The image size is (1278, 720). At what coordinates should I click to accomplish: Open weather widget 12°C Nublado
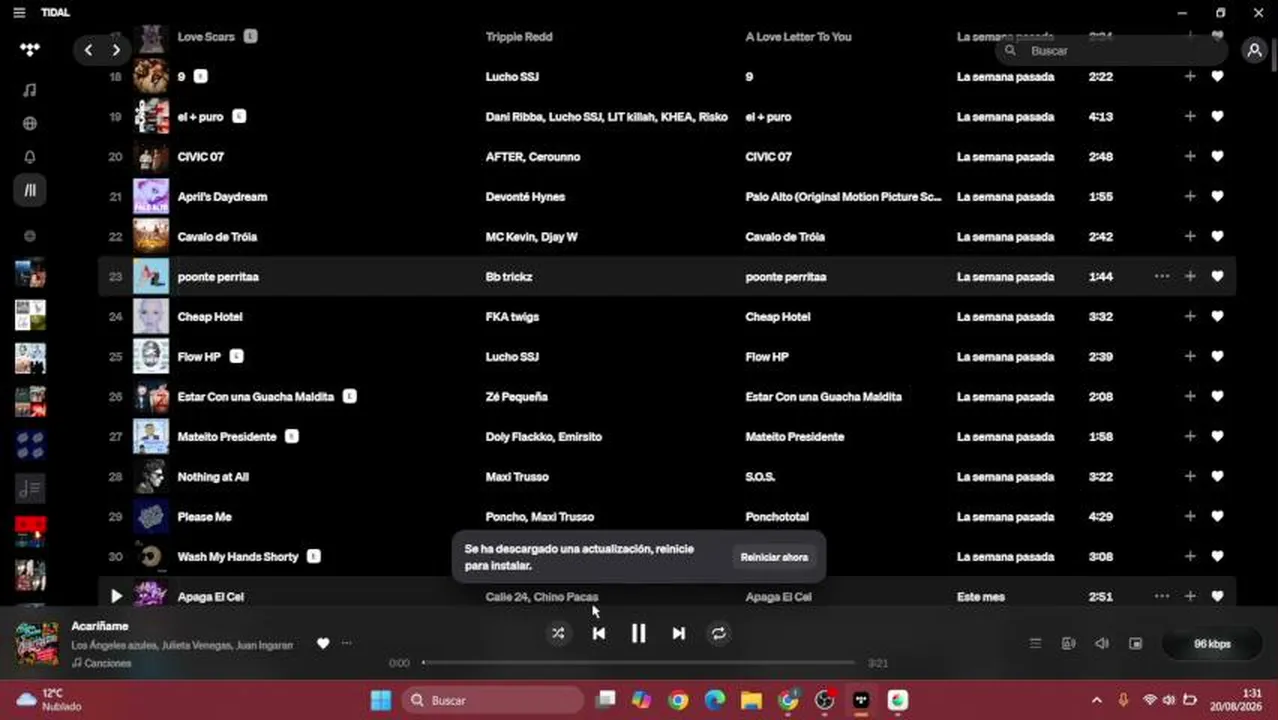pyautogui.click(x=48, y=700)
